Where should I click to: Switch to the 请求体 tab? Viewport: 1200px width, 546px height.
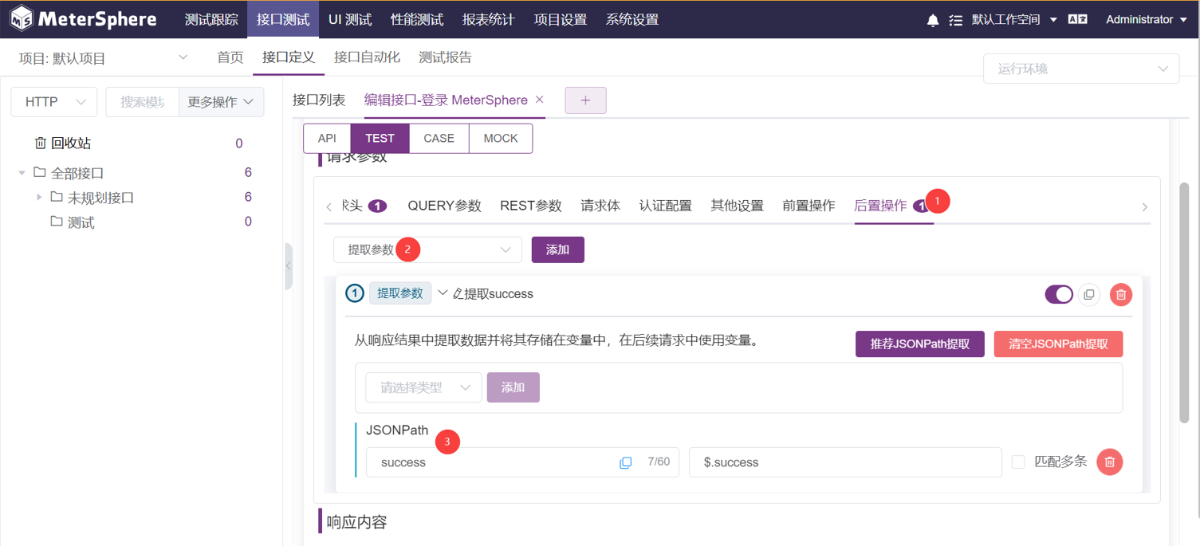pyautogui.click(x=600, y=205)
